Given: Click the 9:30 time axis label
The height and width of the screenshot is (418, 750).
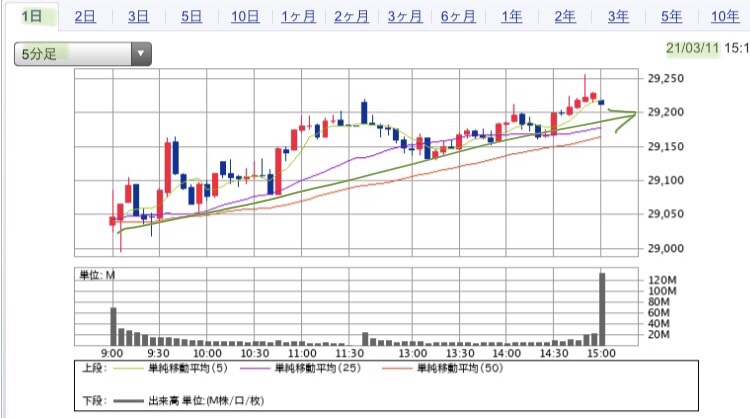Looking at the screenshot, I should click(x=158, y=353).
